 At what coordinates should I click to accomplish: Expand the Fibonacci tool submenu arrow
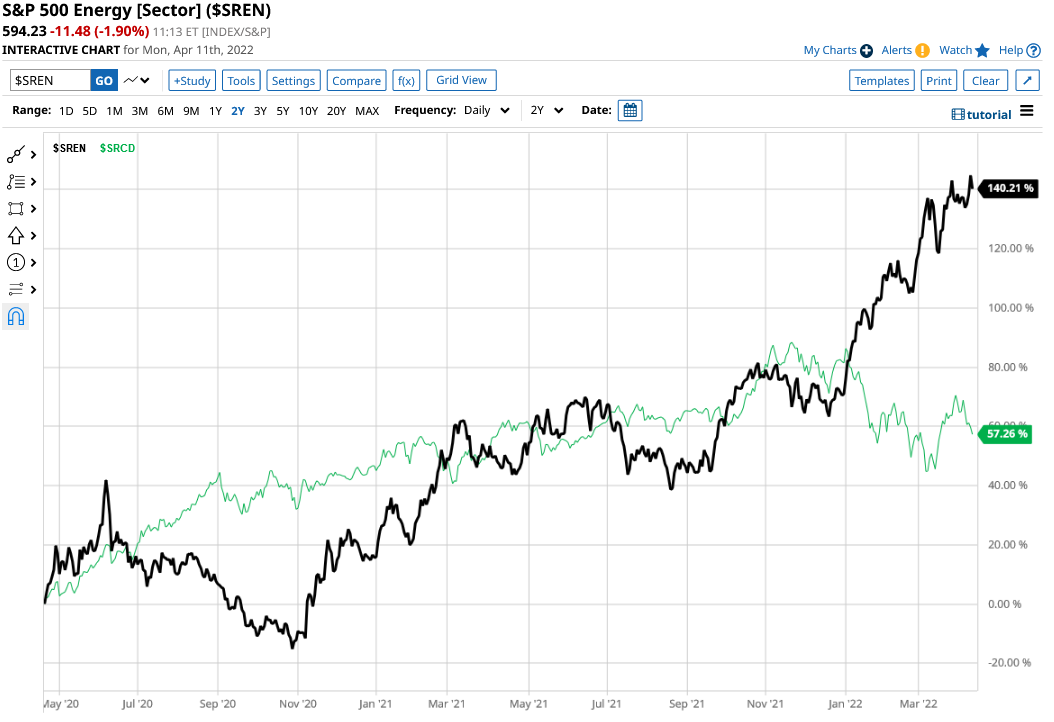pyautogui.click(x=34, y=182)
